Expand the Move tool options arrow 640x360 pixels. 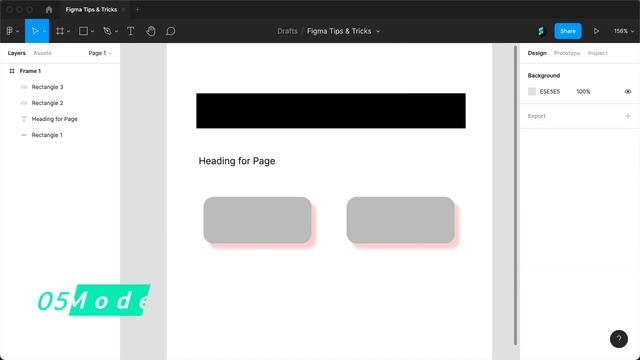[x=44, y=31]
